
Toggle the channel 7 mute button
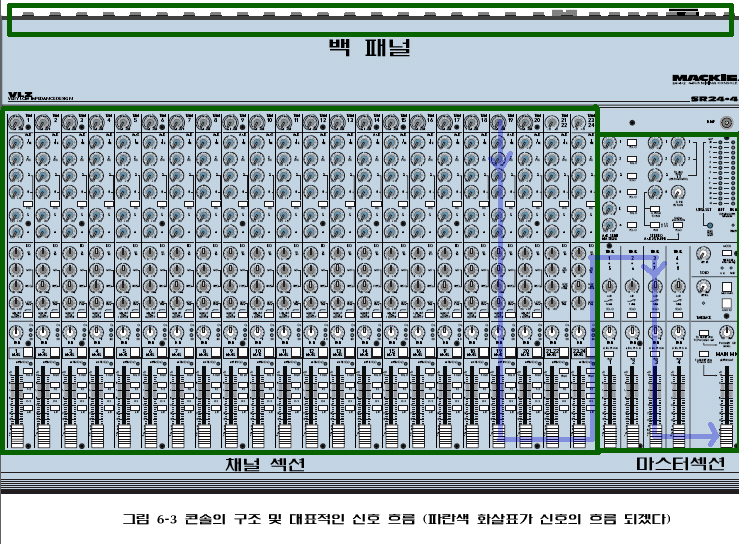(177, 355)
